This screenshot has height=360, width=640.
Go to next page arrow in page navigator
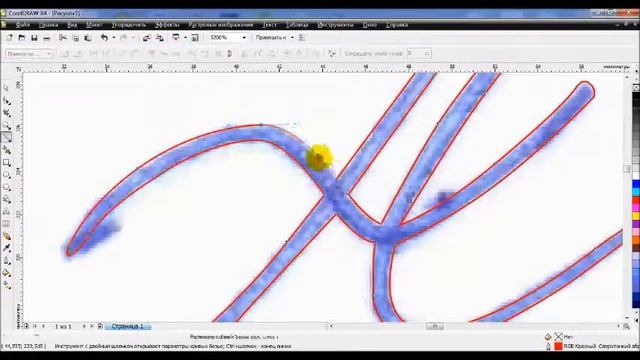[84, 327]
